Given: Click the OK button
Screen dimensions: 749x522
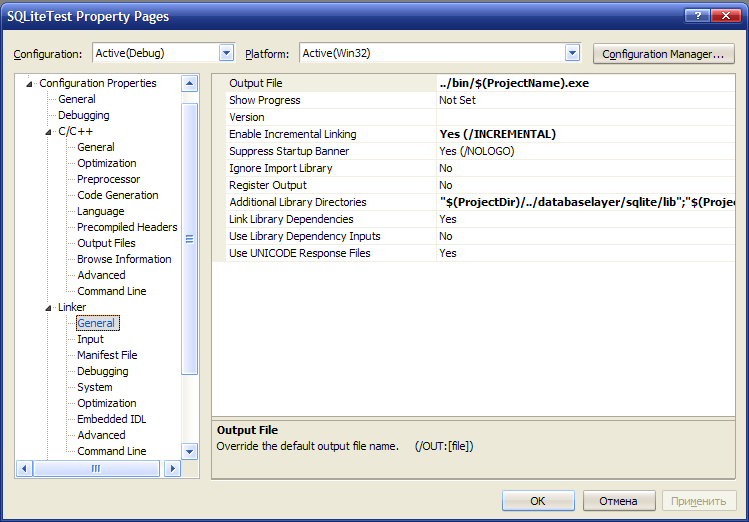Looking at the screenshot, I should [538, 501].
